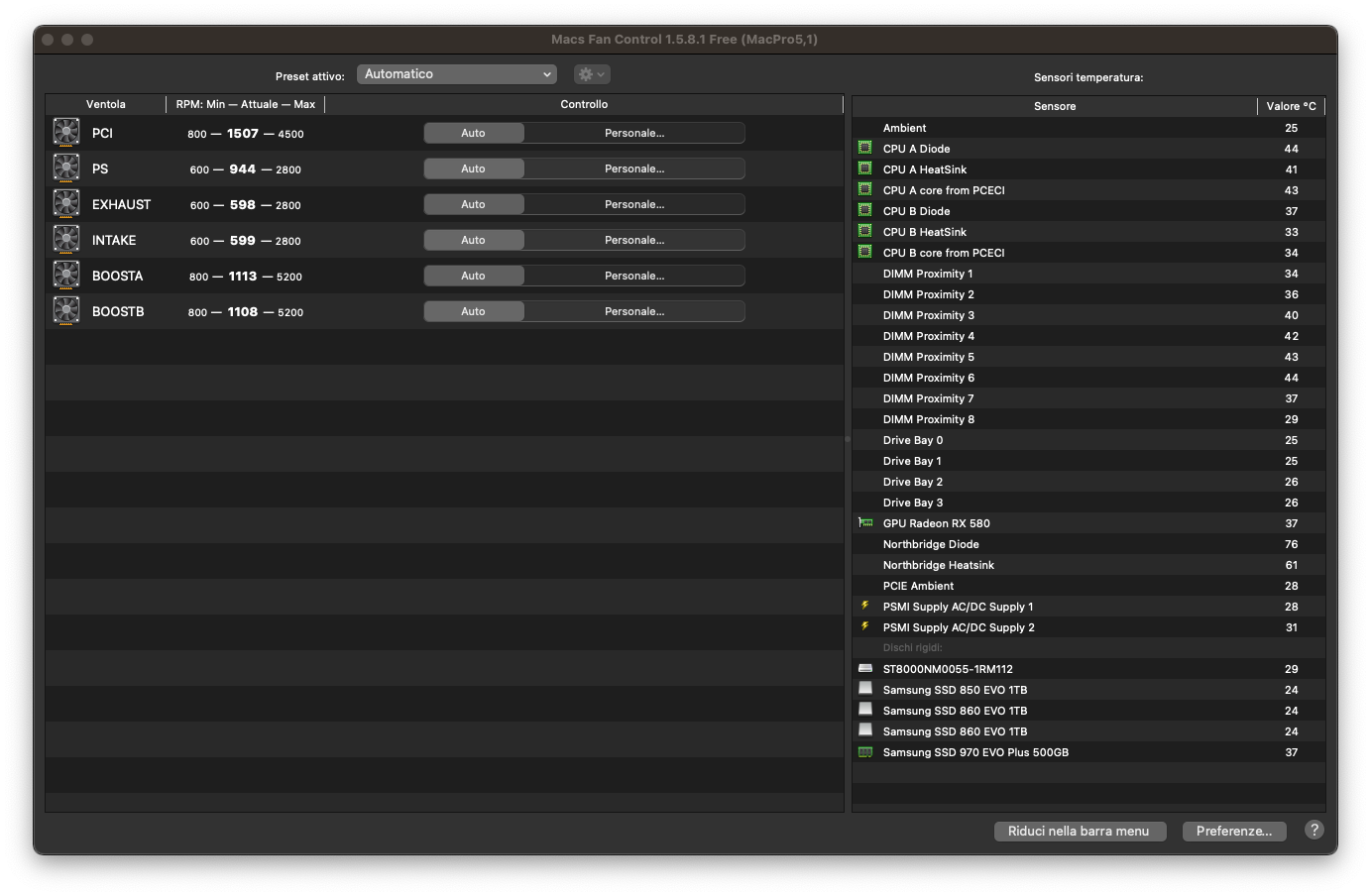The image size is (1371, 896).
Task: Select the DIMM Proximity 1 row
Action: (1088, 274)
